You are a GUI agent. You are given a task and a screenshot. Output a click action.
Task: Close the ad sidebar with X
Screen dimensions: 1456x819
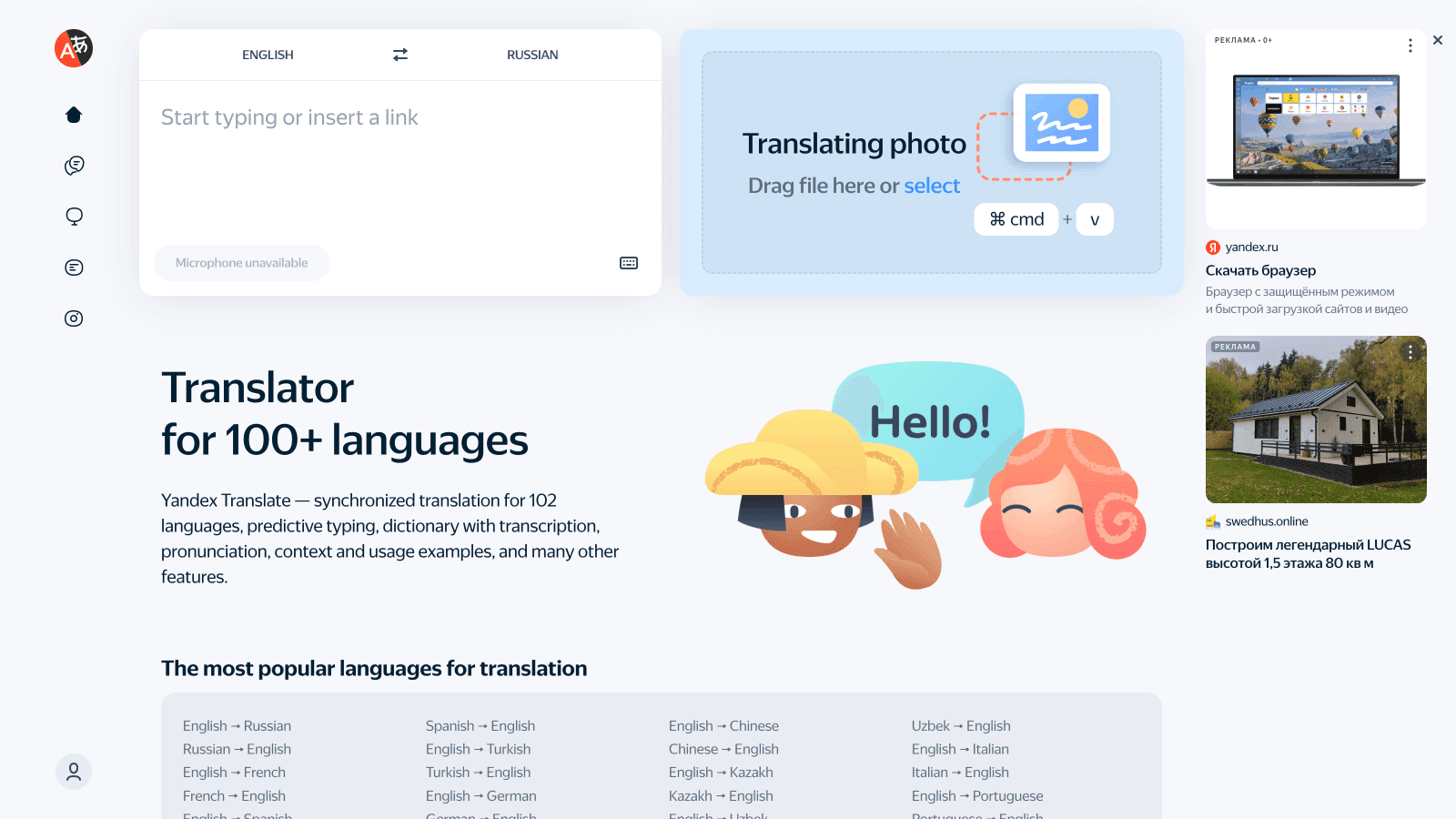pos(1438,40)
